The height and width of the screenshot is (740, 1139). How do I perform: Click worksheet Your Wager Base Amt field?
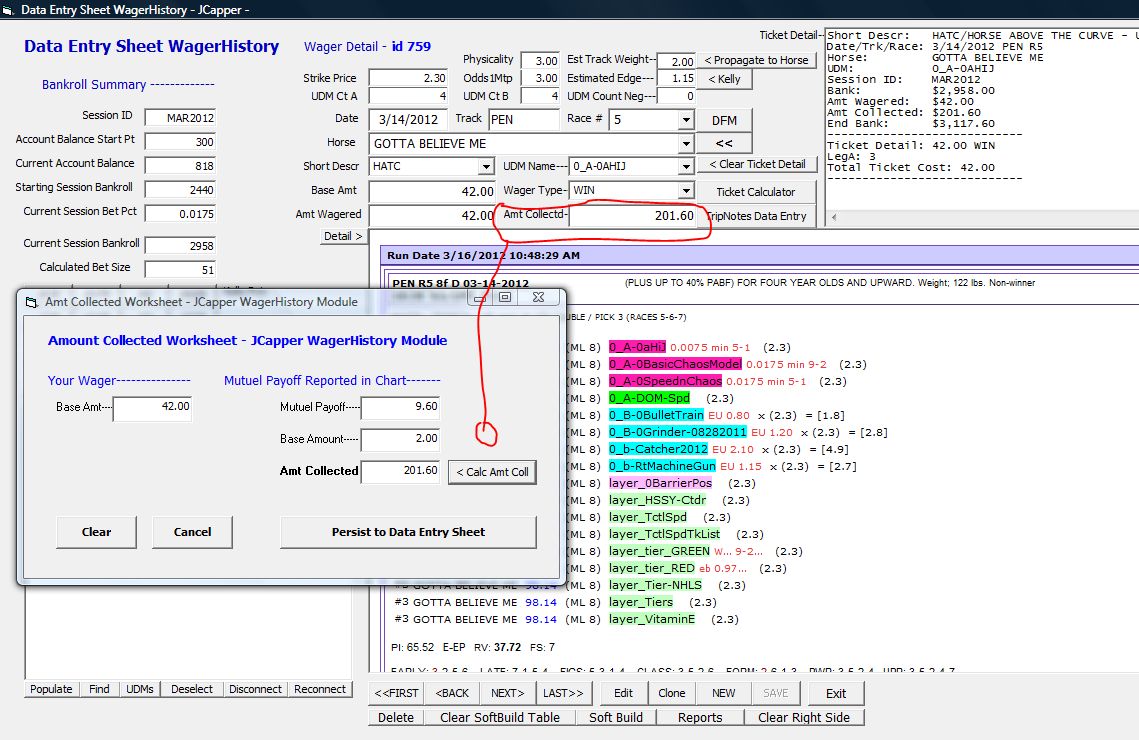point(152,407)
